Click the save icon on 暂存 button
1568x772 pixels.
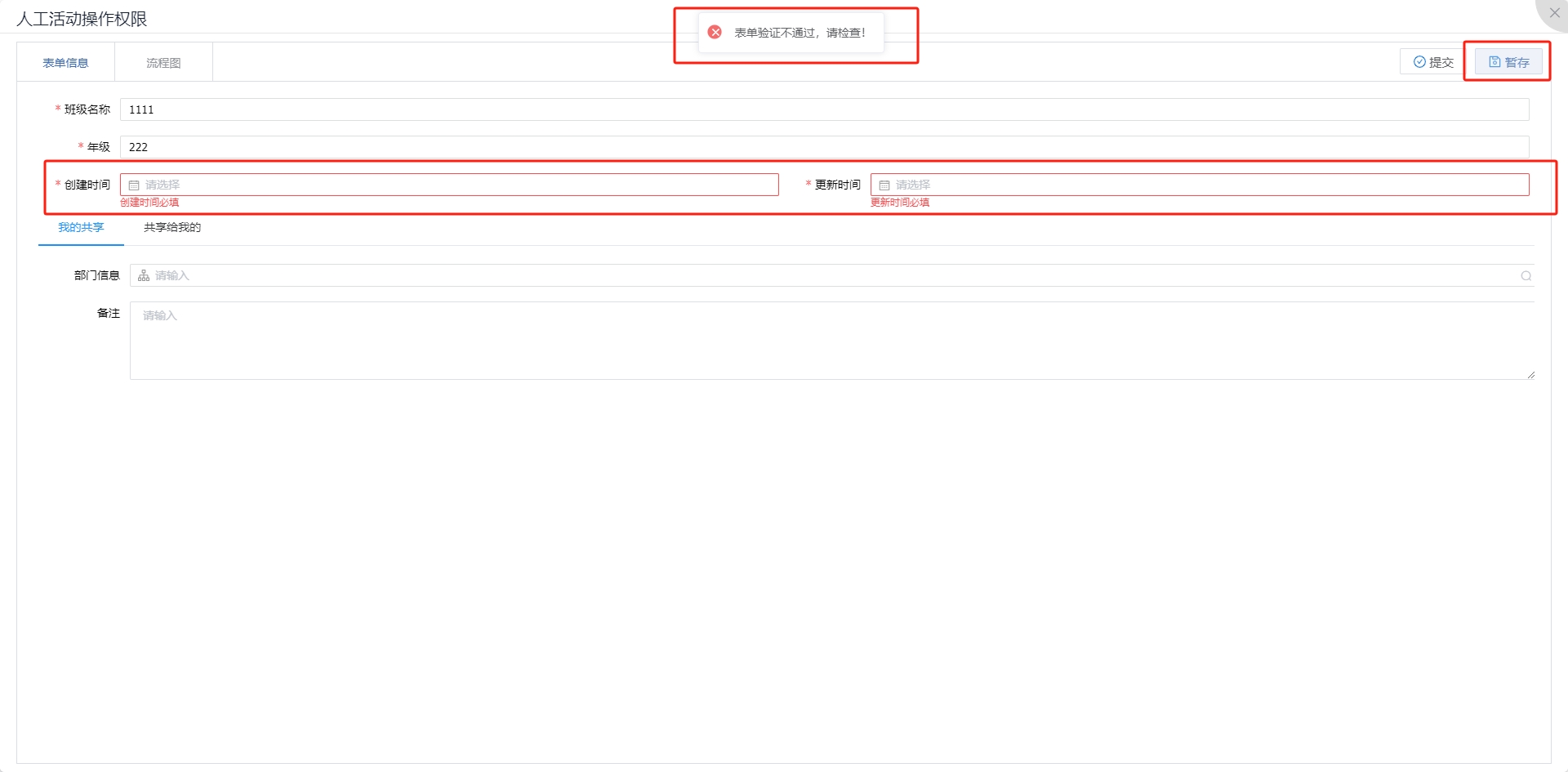[x=1494, y=62]
